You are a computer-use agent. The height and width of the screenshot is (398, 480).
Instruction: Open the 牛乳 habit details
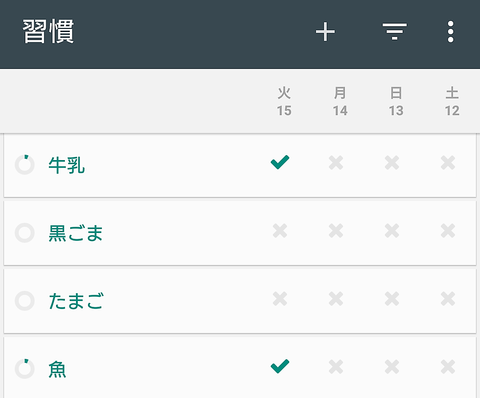pyautogui.click(x=67, y=165)
